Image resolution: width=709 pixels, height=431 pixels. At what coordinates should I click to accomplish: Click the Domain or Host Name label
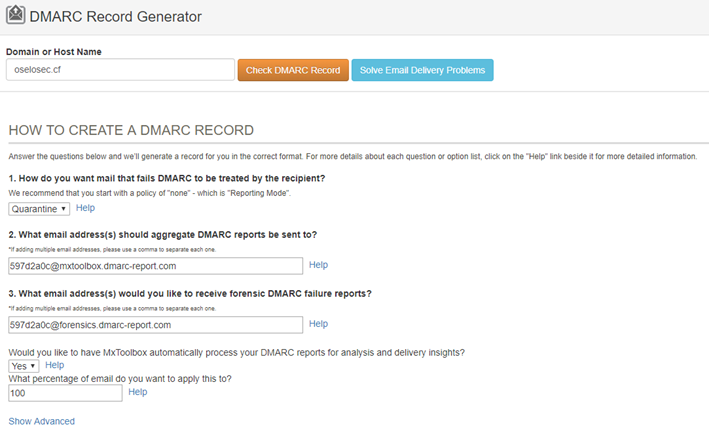tap(53, 51)
